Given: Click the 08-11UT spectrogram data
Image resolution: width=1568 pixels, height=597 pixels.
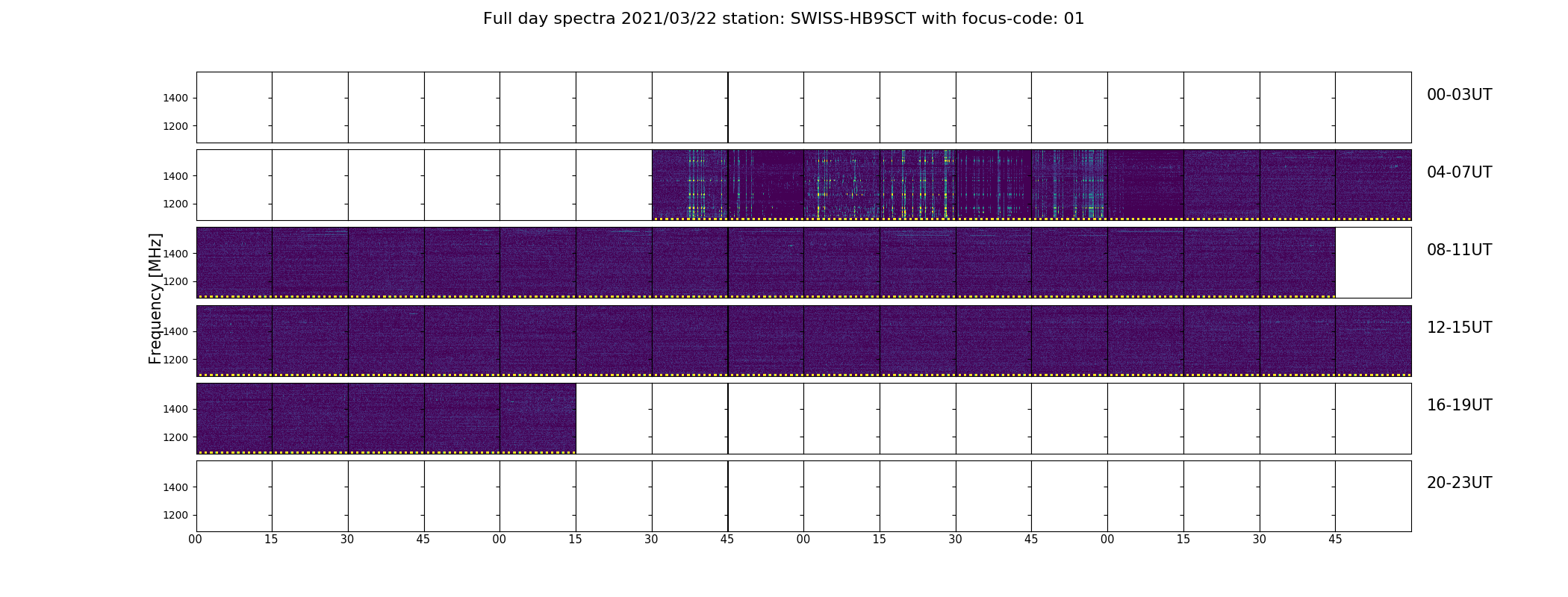Looking at the screenshot, I should [765, 262].
